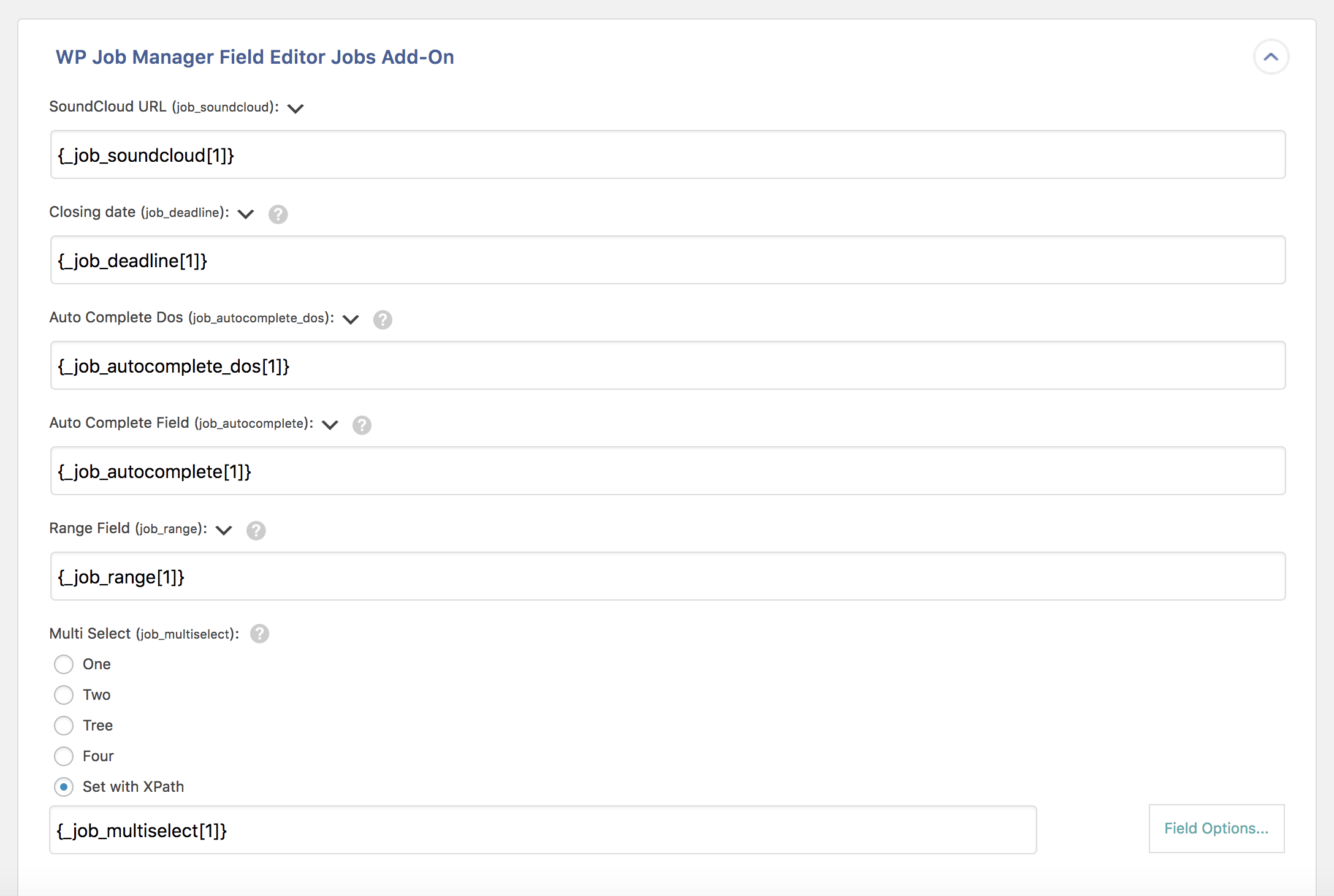
Task: Click help icon next to Auto Complete Field
Action: tap(362, 425)
